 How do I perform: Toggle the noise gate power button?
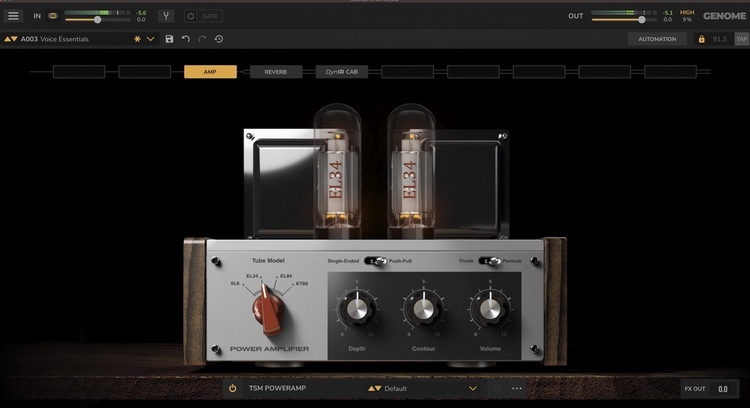point(190,16)
